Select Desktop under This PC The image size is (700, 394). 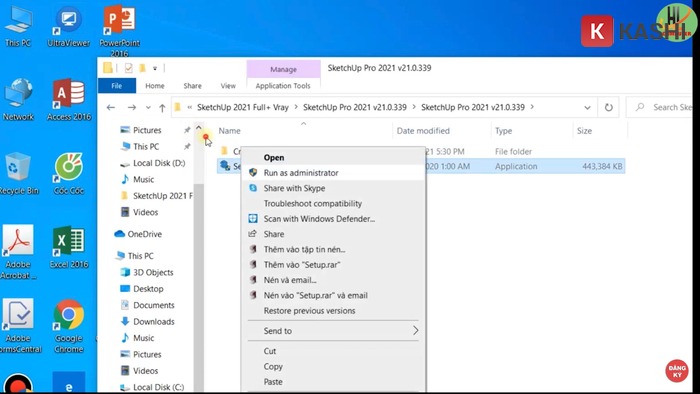pyautogui.click(x=142, y=289)
